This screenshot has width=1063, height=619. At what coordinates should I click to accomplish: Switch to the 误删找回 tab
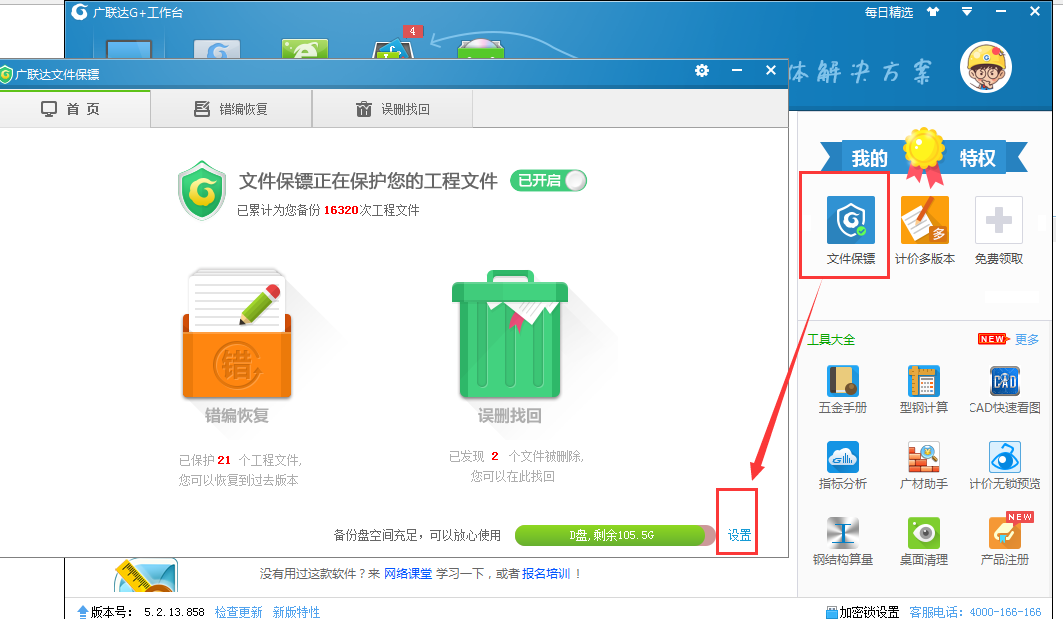click(393, 109)
